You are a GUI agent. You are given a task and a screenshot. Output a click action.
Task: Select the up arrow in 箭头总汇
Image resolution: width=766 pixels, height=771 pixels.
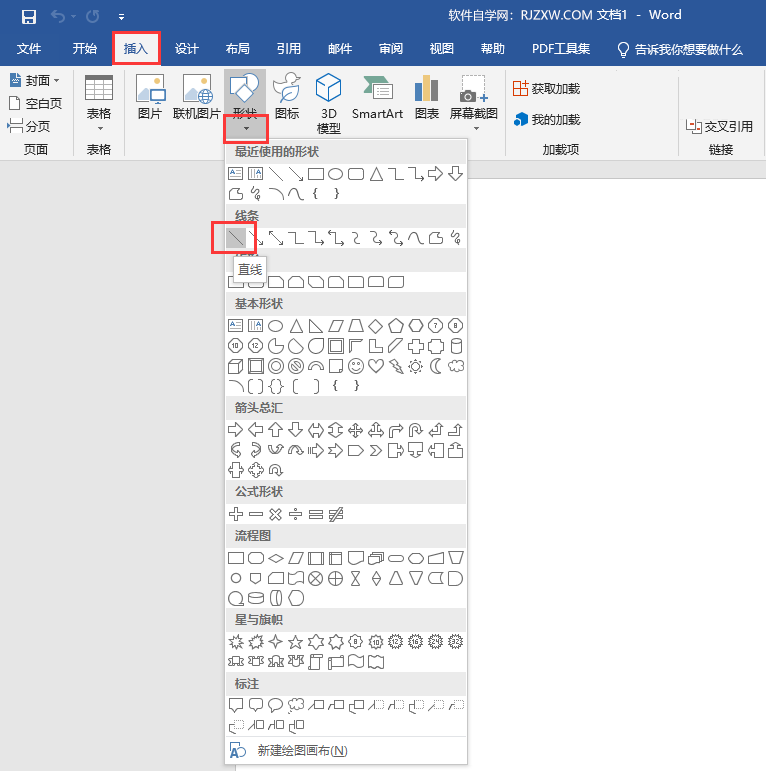tap(275, 430)
